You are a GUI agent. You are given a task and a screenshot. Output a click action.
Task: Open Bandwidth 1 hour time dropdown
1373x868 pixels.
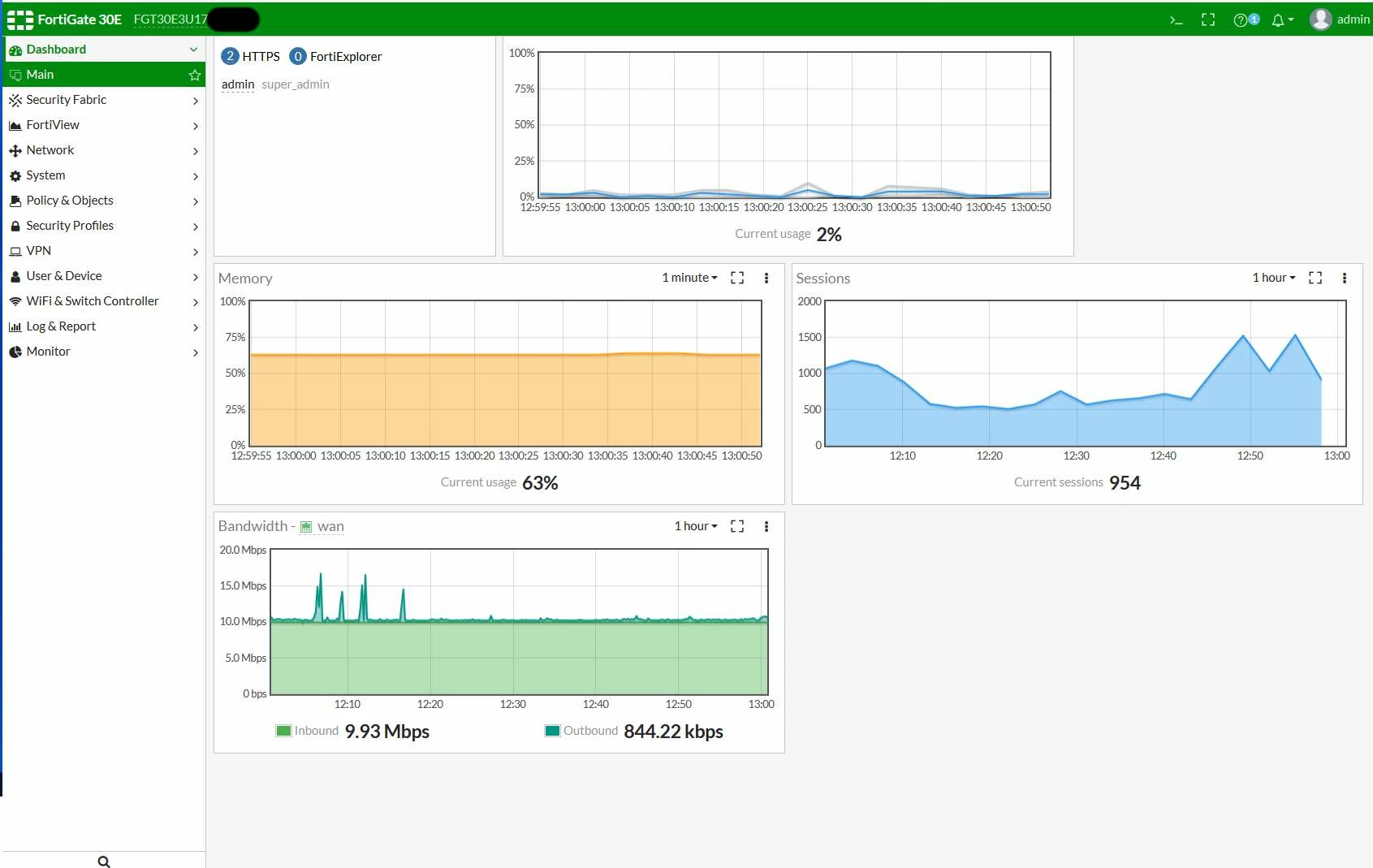(696, 526)
